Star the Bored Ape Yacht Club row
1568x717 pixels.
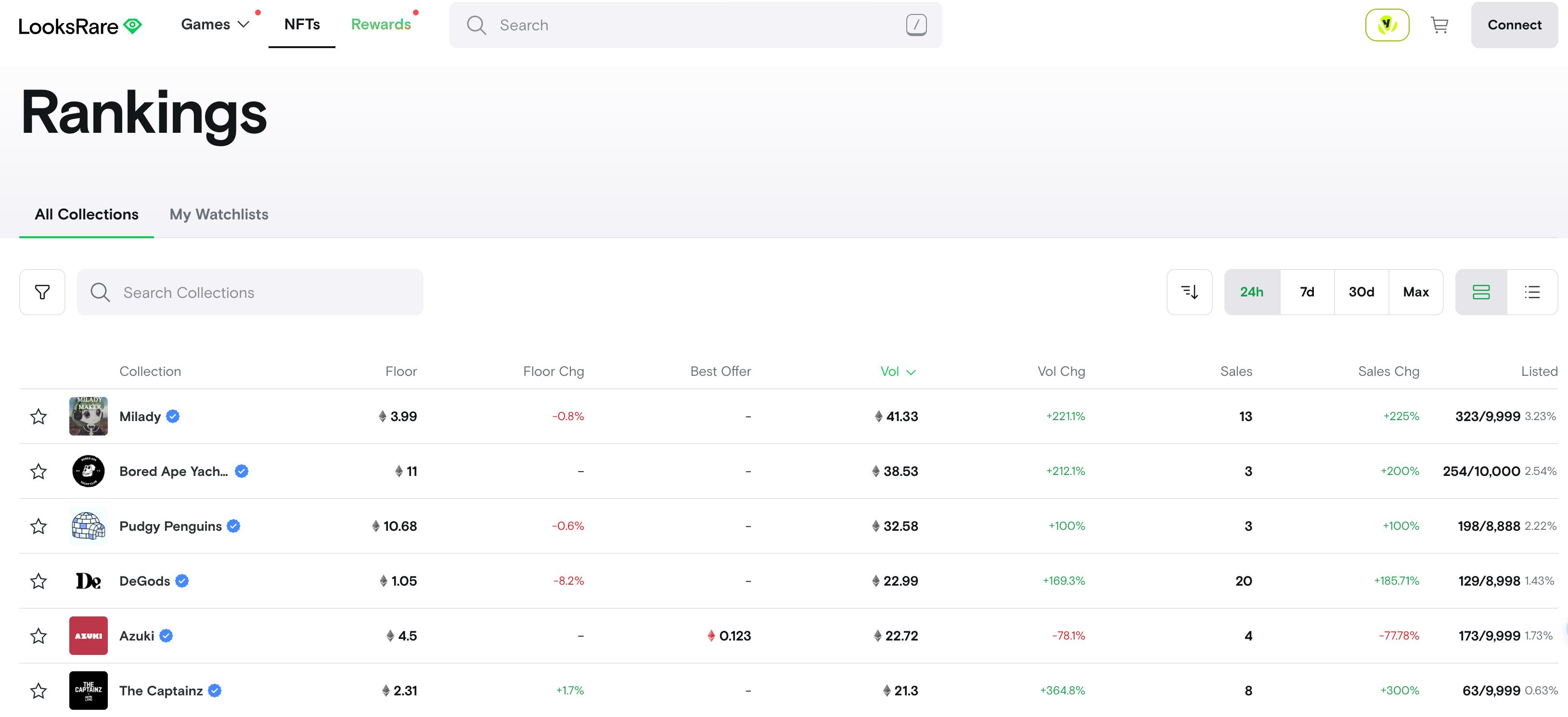click(39, 471)
